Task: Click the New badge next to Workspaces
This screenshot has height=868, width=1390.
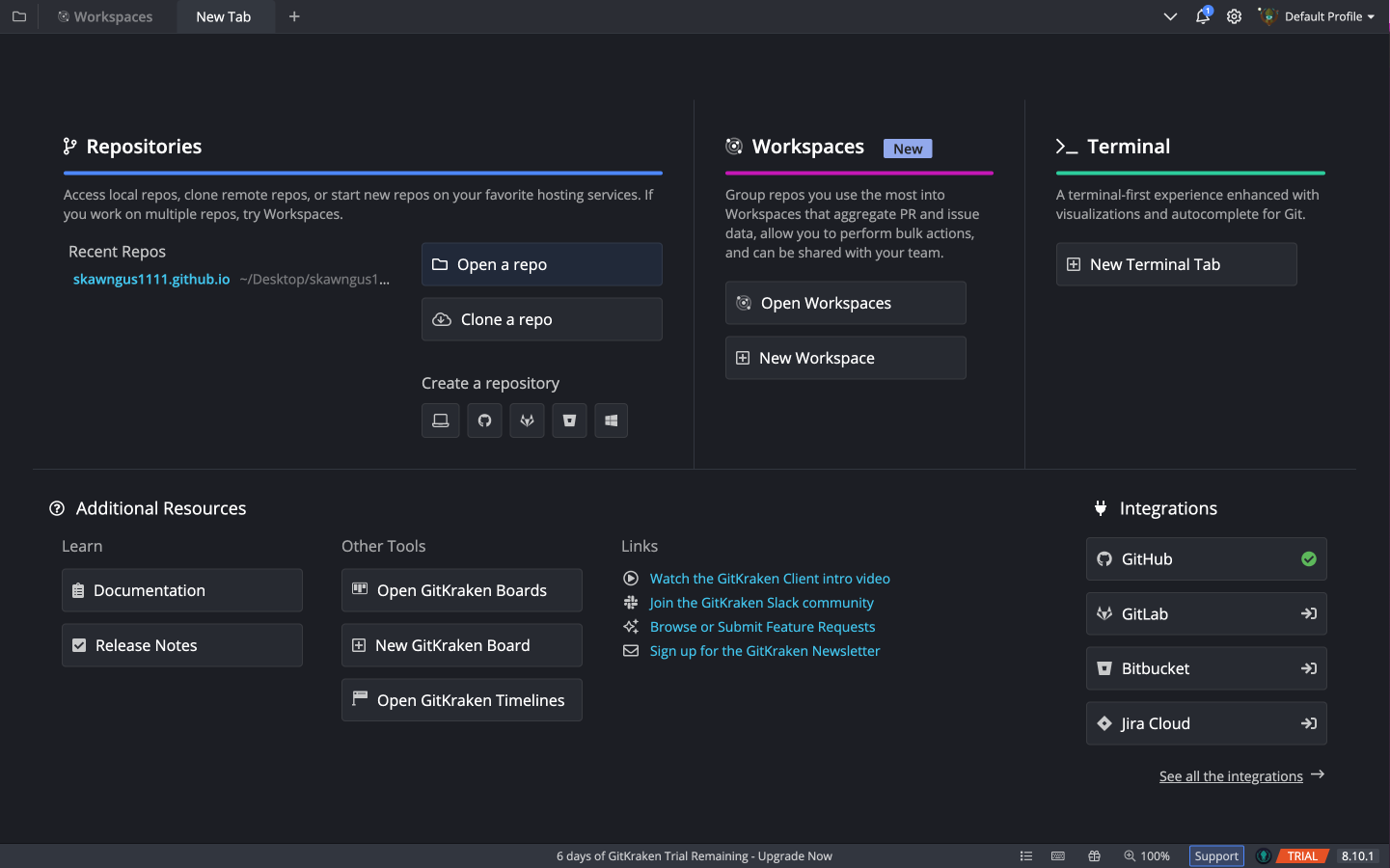Action: pos(908,149)
